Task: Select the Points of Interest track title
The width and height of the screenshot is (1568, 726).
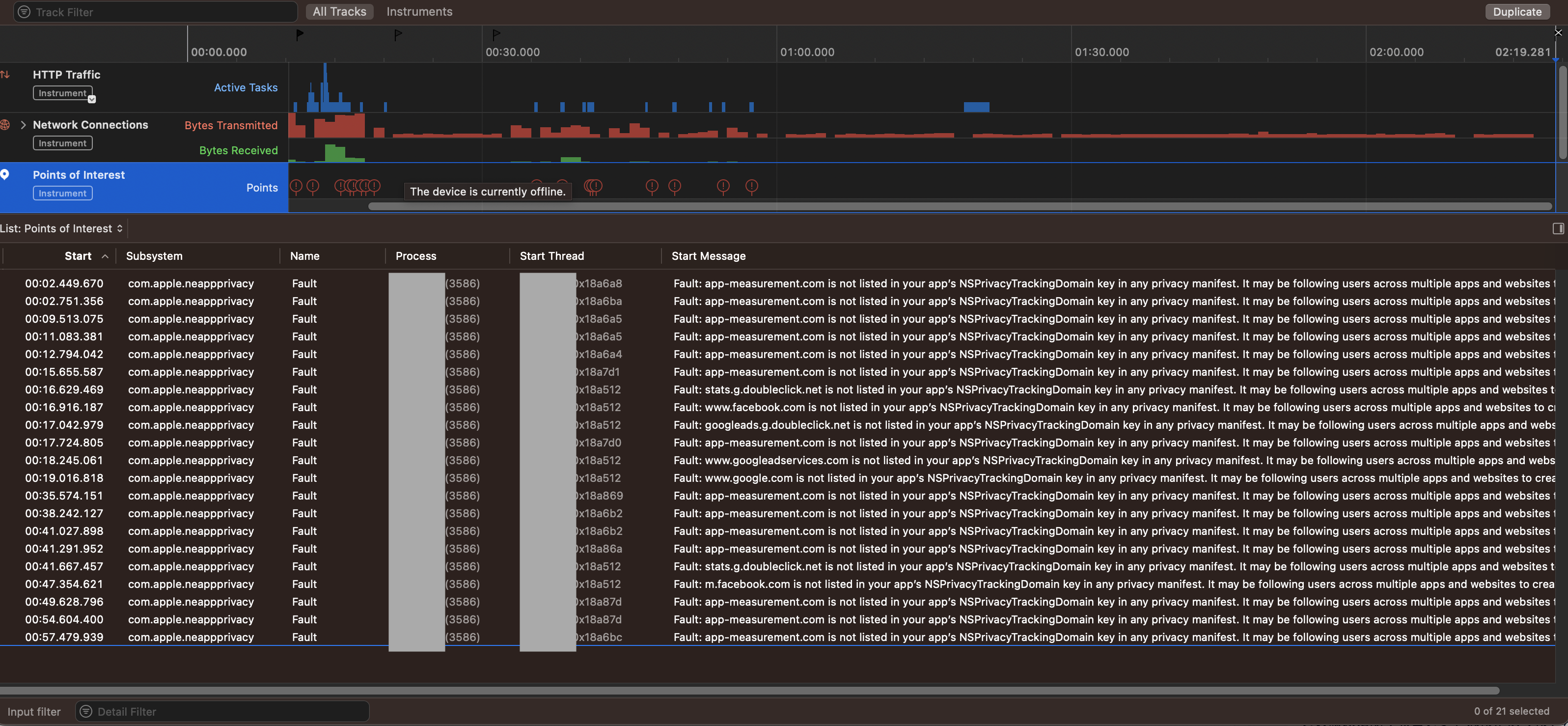Action: click(79, 175)
